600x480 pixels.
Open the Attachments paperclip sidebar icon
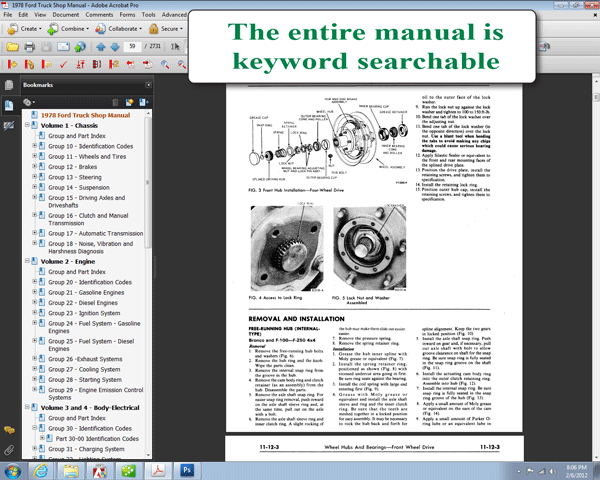9,450
